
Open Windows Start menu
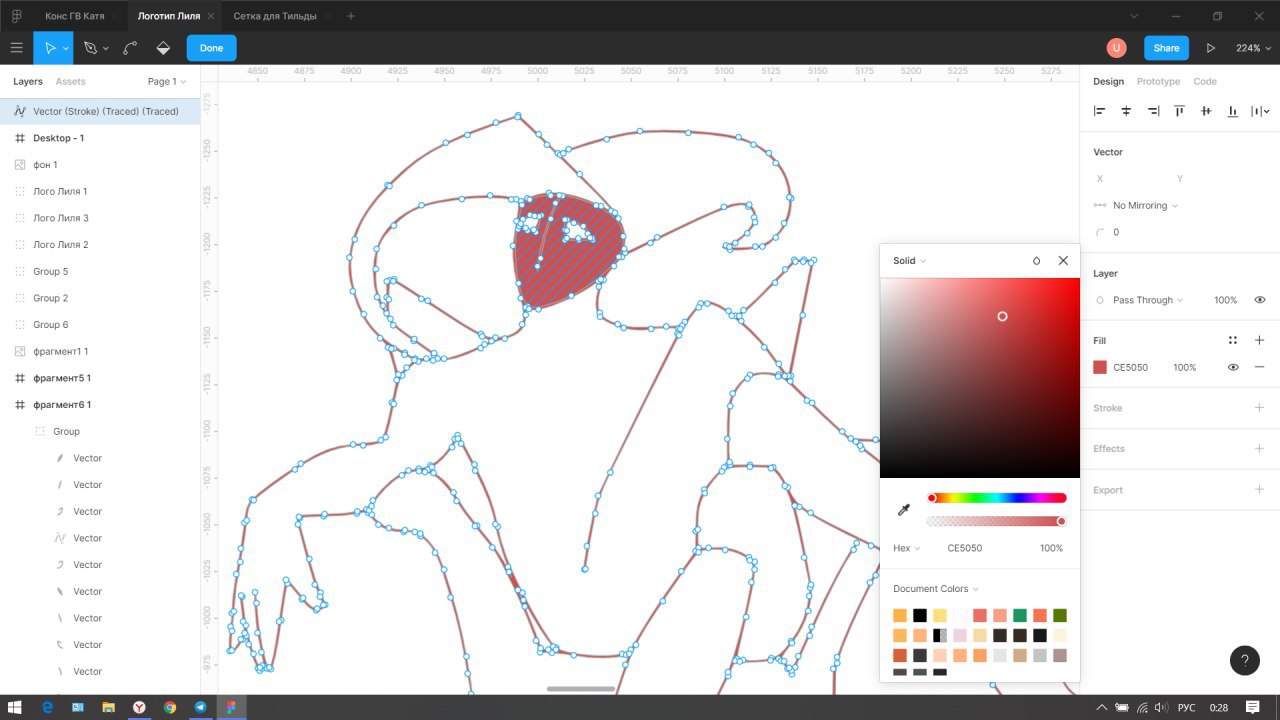[x=15, y=707]
